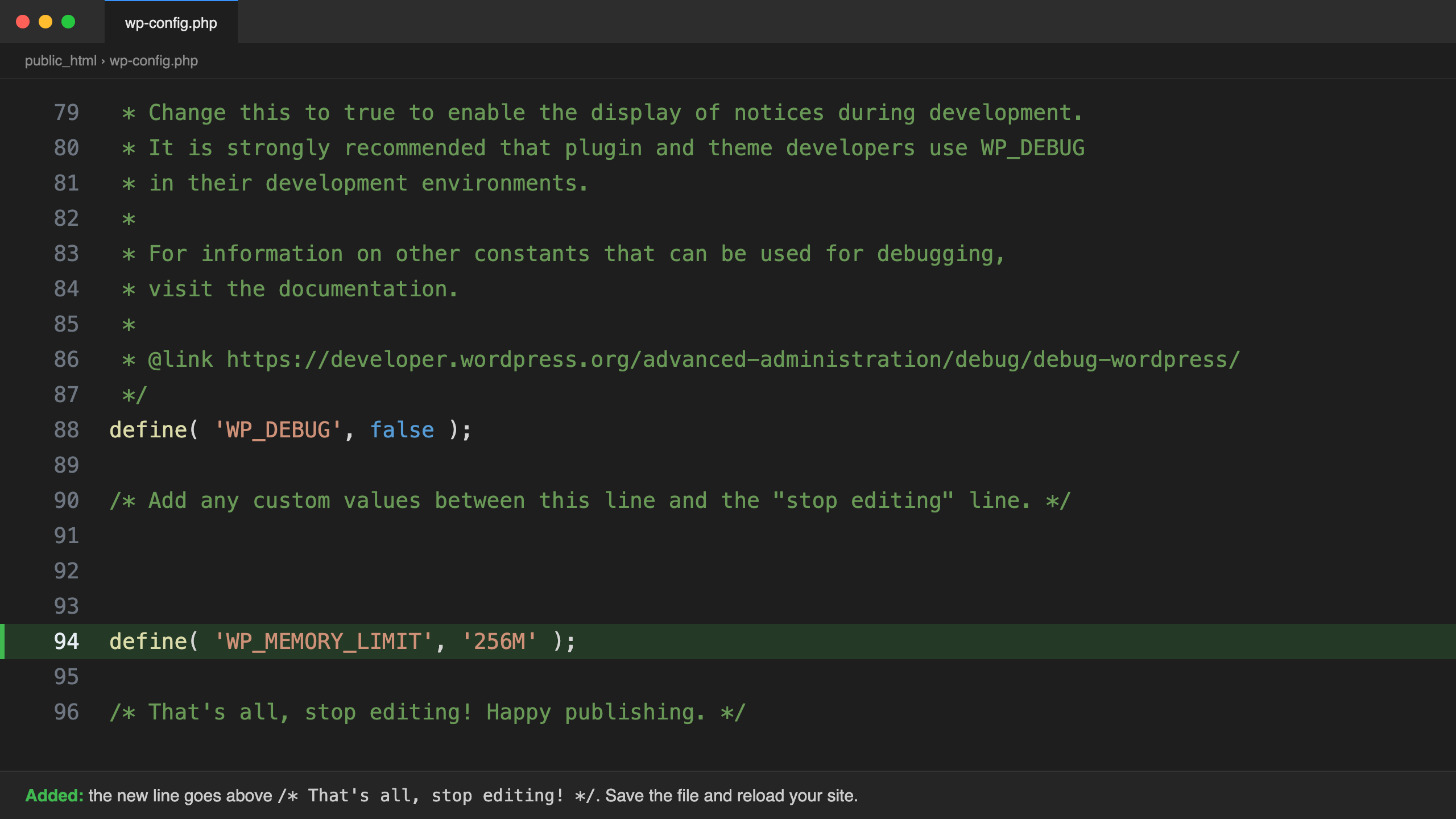Click line number 79 in the gutter

click(x=66, y=113)
